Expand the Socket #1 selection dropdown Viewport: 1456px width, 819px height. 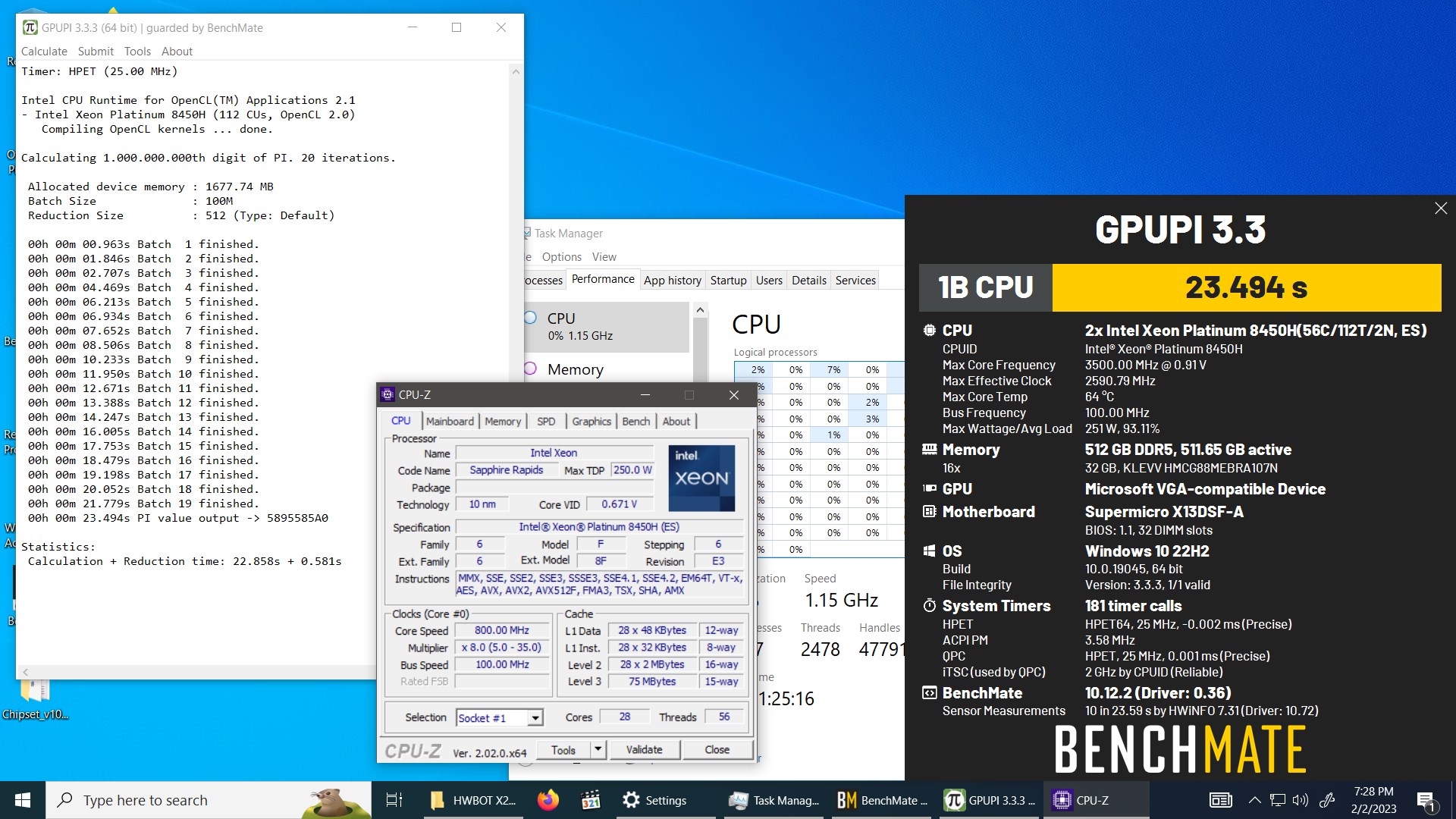(x=536, y=717)
